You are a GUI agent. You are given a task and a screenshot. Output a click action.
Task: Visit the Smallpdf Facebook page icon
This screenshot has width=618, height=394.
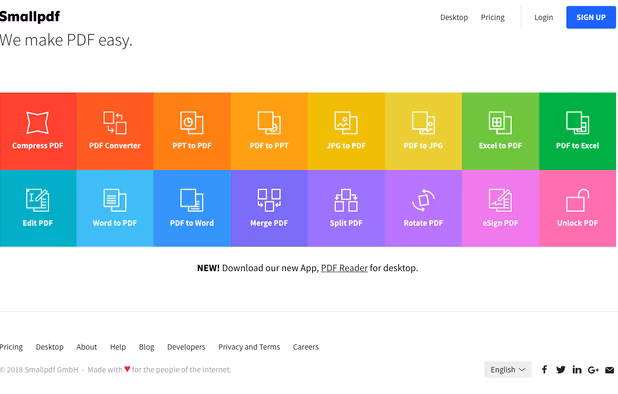544,370
